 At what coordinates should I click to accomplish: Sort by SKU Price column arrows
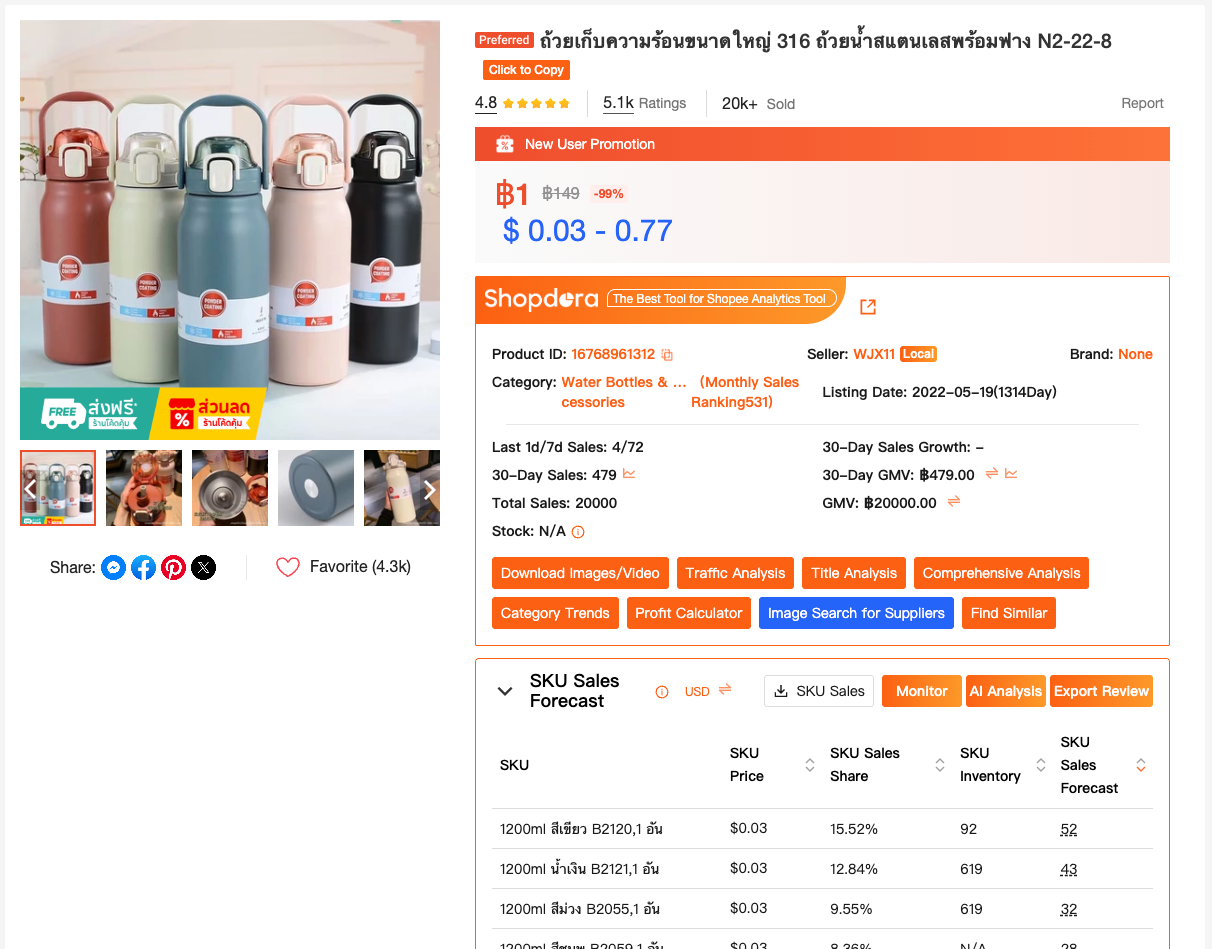click(810, 765)
